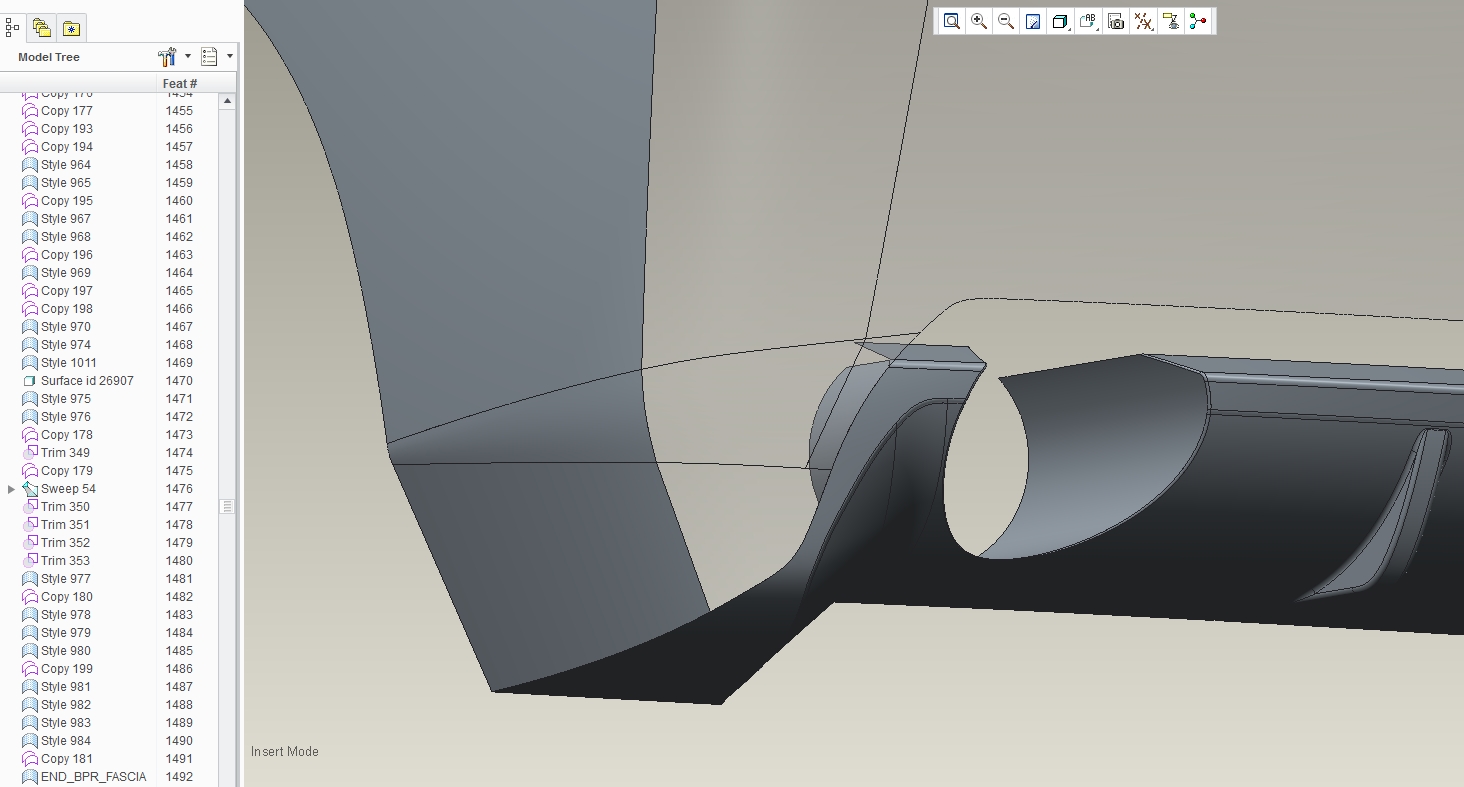Select the Style 979 feature
Viewport: 1464px width, 787px height.
pos(66,633)
